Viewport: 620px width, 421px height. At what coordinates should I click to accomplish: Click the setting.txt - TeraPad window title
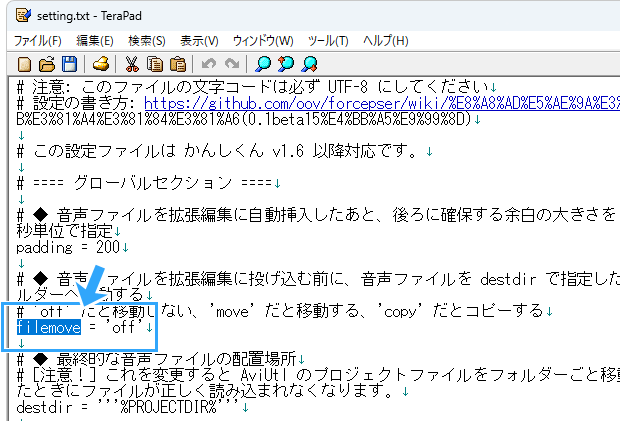coord(89,16)
